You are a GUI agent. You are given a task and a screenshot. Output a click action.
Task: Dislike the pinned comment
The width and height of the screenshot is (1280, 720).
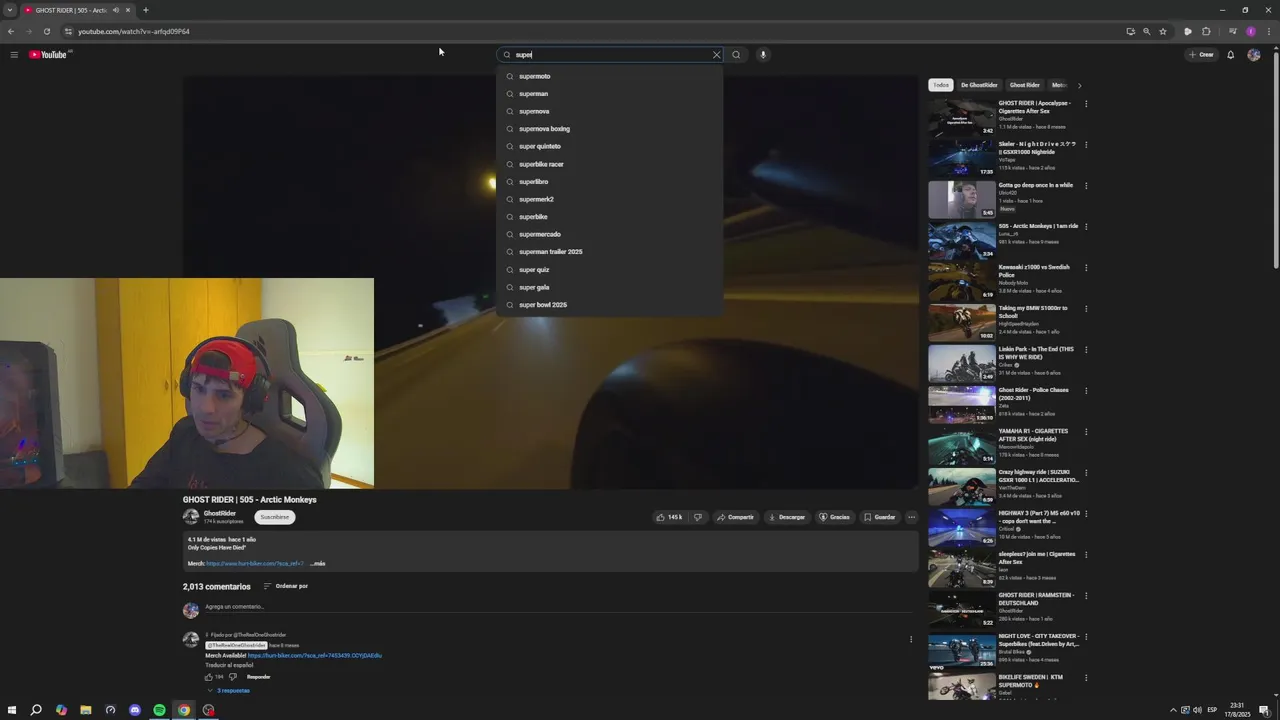(233, 677)
